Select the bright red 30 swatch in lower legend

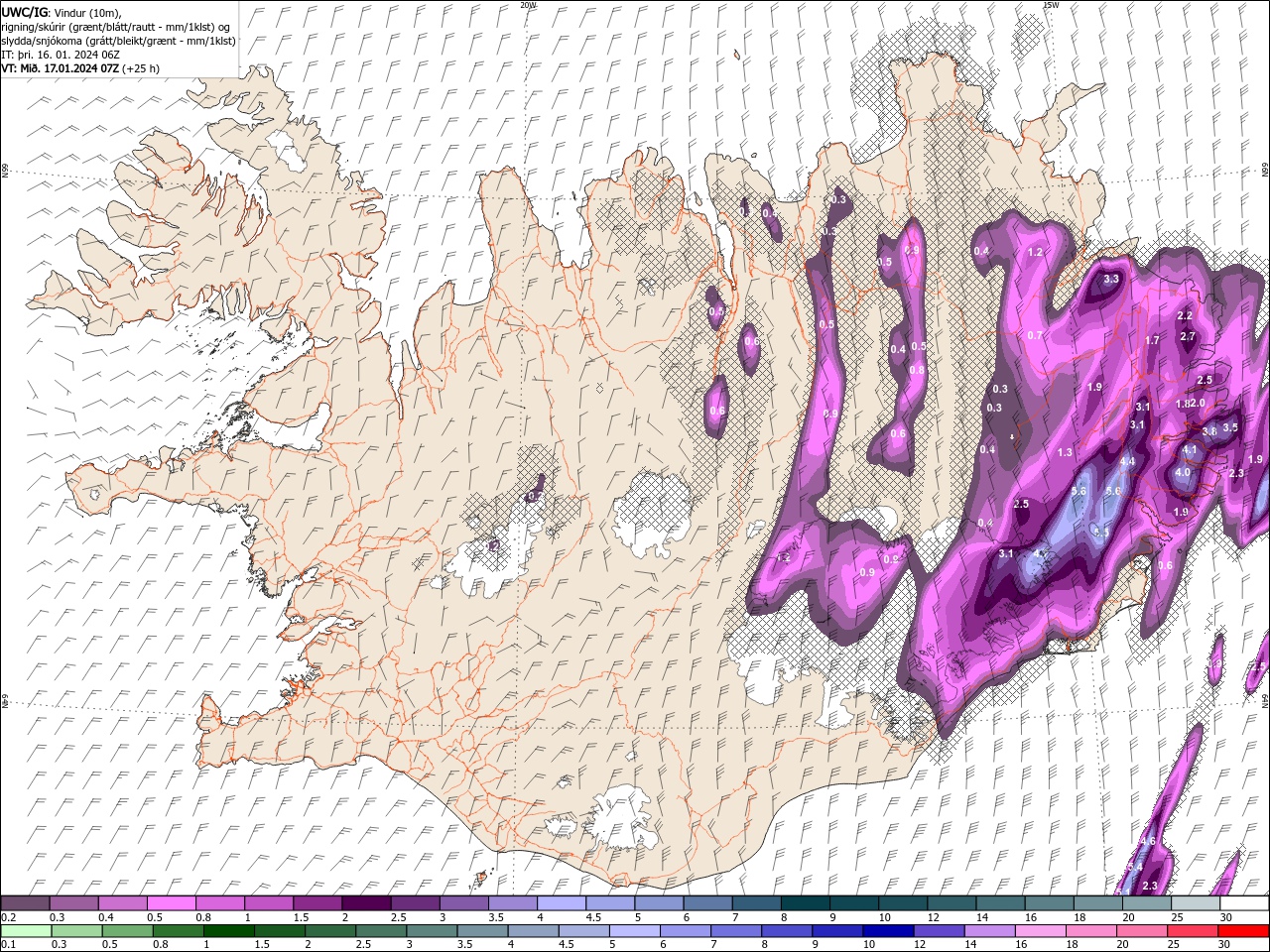pos(1243,931)
